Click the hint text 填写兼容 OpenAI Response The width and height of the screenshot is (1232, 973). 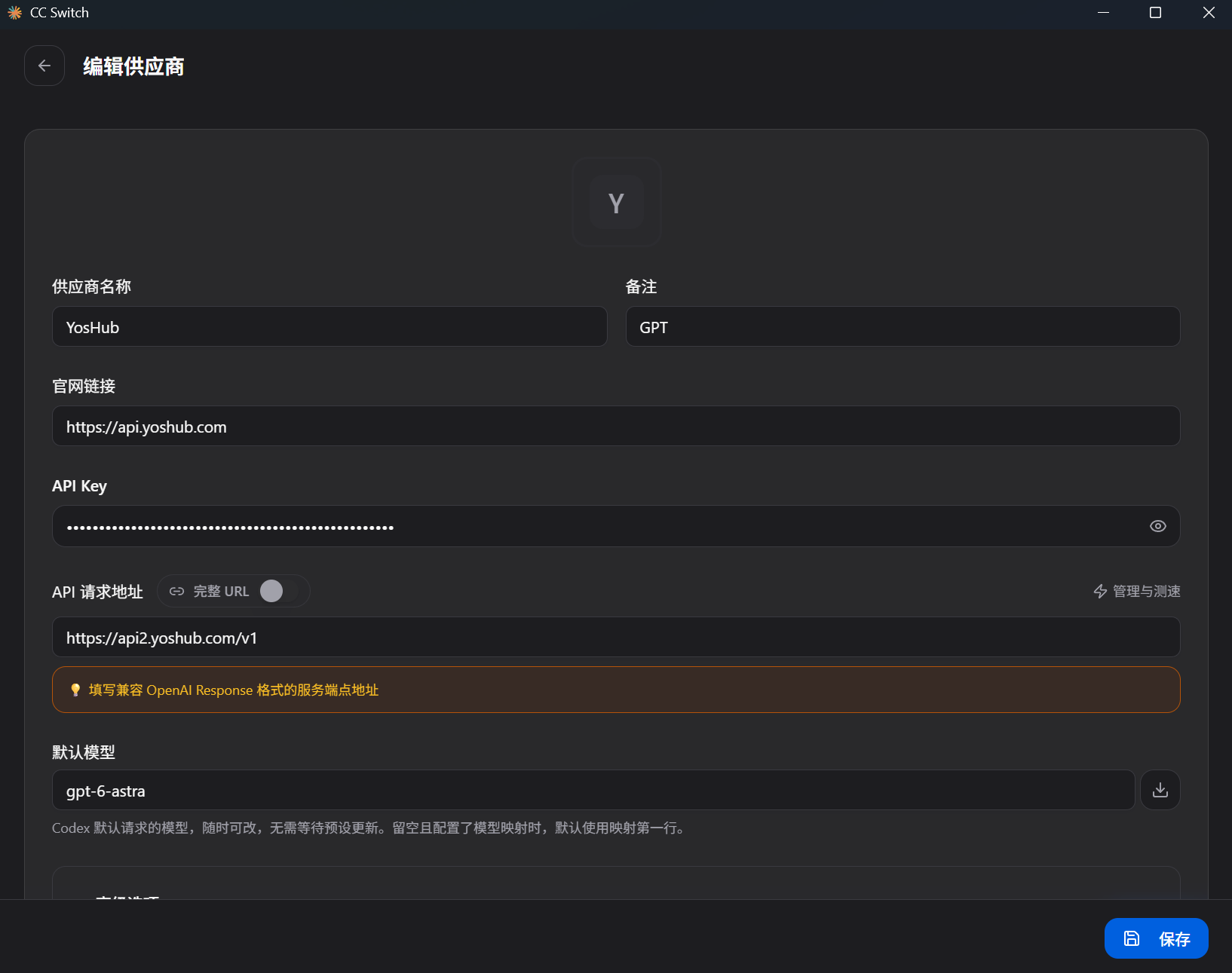pos(234,690)
